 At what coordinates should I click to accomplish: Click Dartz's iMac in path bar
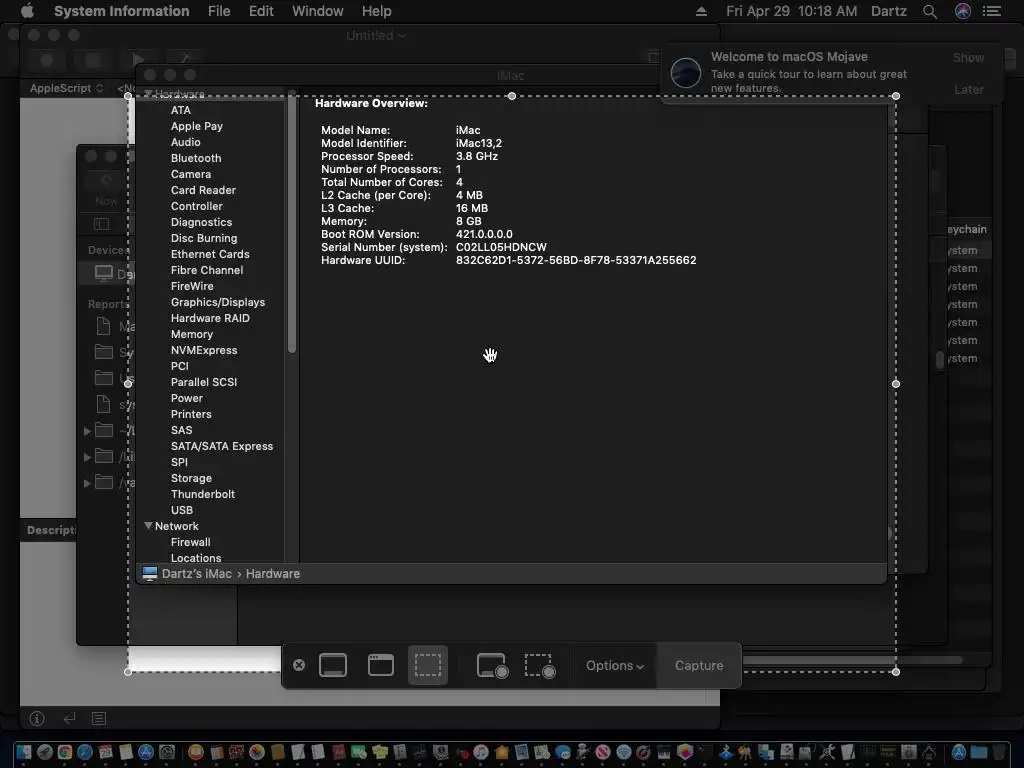pyautogui.click(x=197, y=573)
